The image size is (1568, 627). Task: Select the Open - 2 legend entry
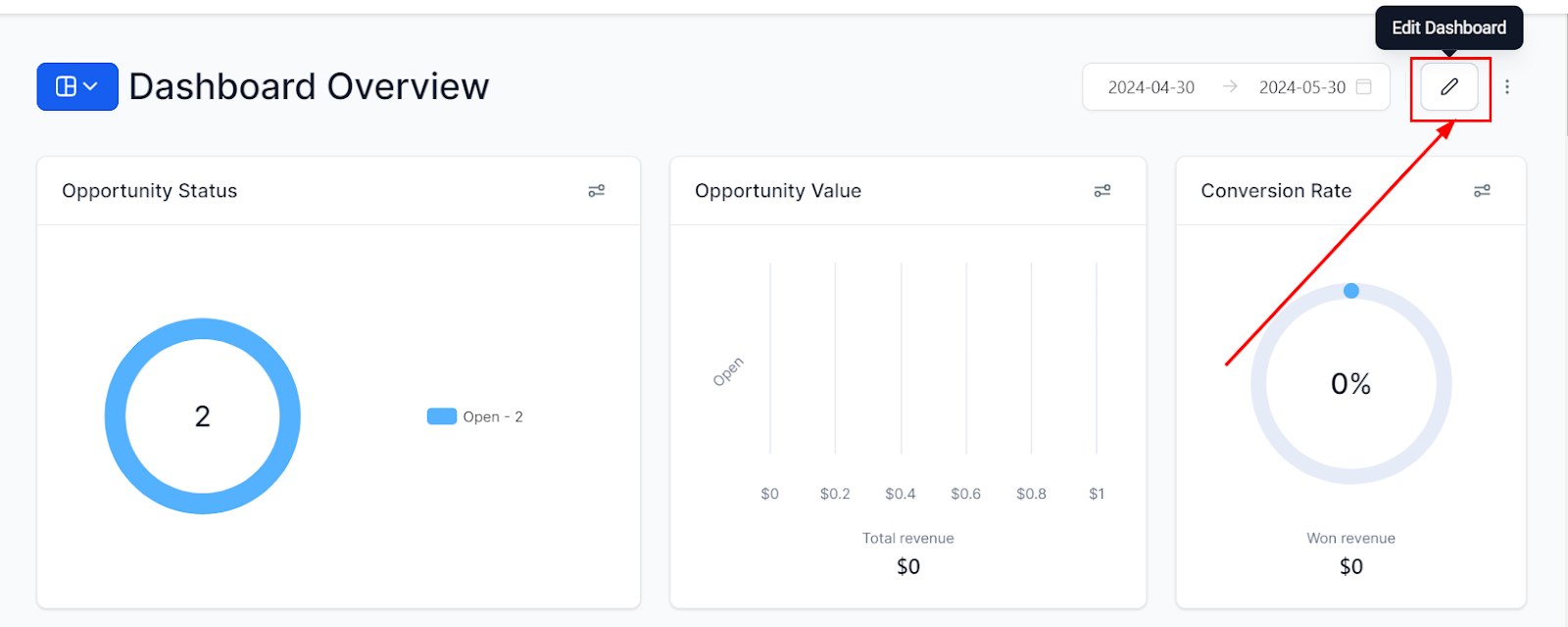492,416
